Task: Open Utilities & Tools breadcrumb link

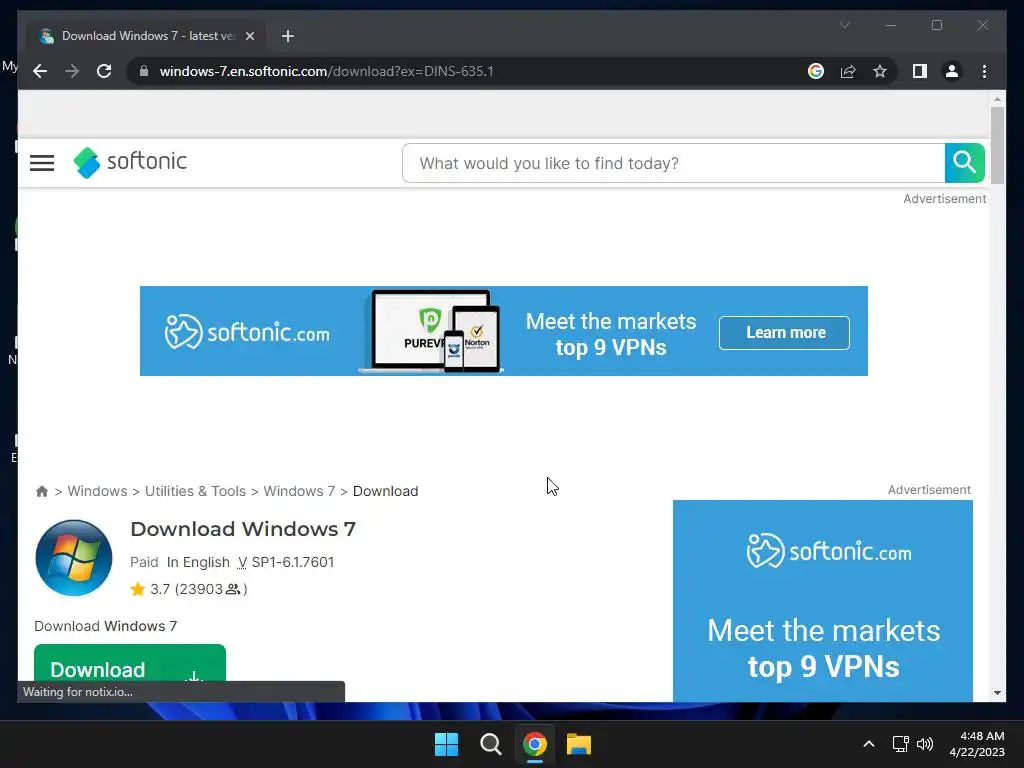Action: click(195, 491)
